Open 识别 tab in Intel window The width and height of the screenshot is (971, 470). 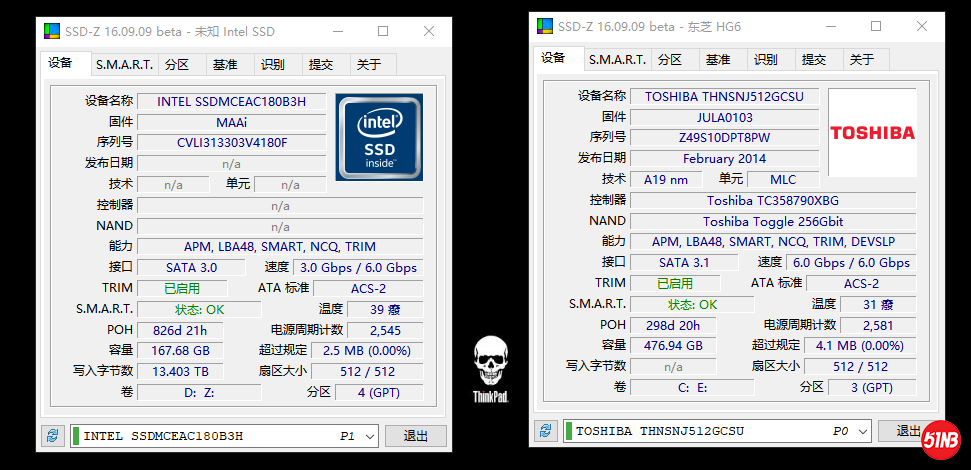[273, 65]
